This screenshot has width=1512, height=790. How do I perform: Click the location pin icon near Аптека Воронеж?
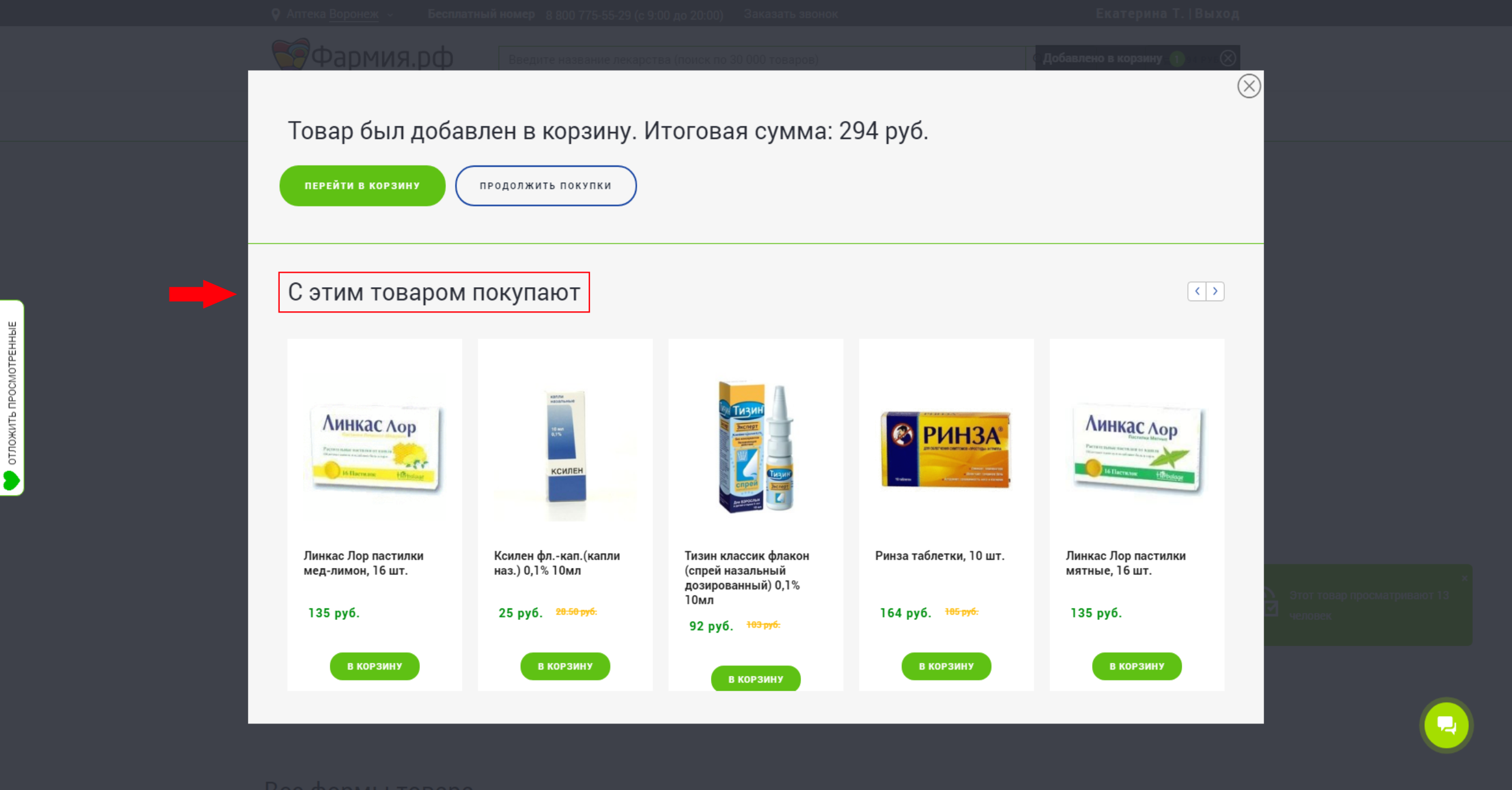coord(276,14)
